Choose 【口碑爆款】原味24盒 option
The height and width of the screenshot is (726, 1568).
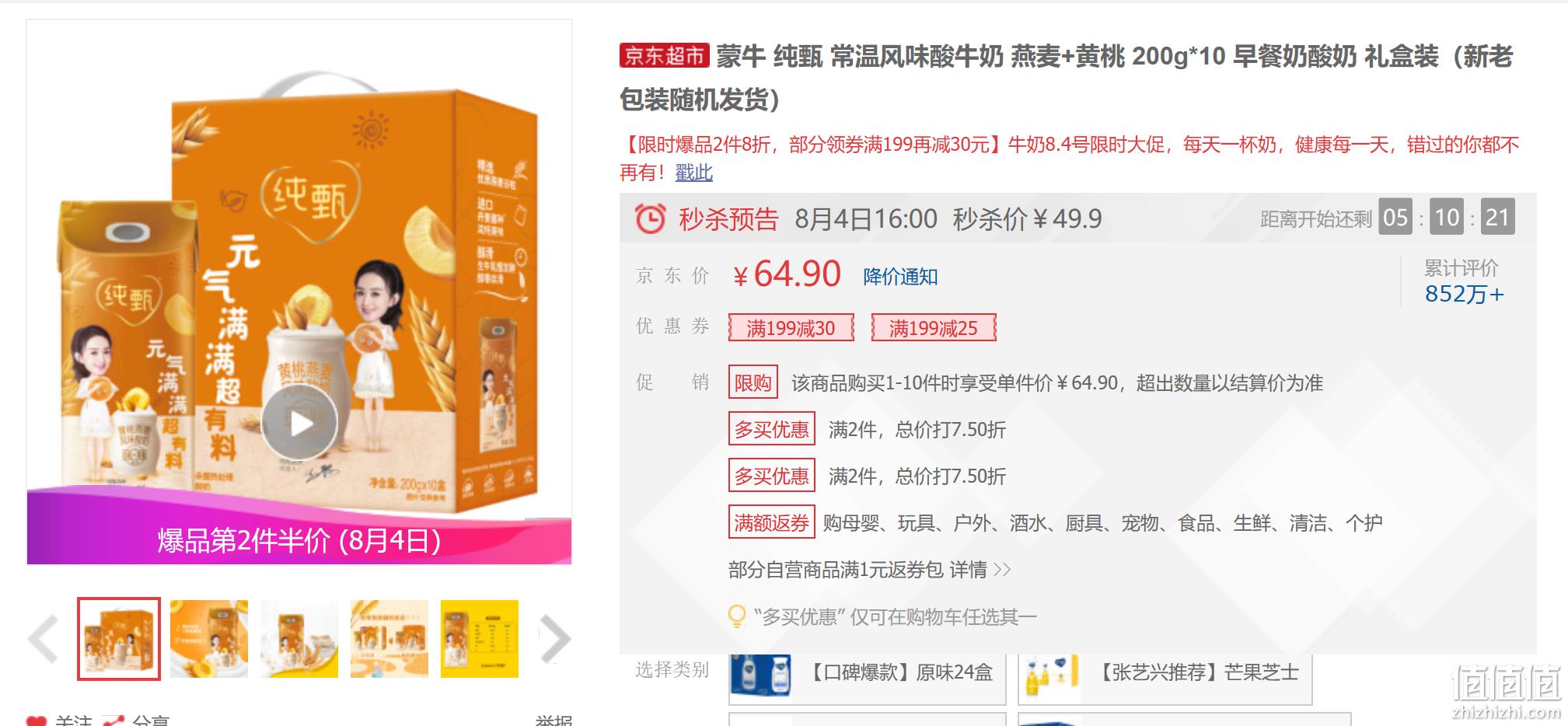[867, 674]
